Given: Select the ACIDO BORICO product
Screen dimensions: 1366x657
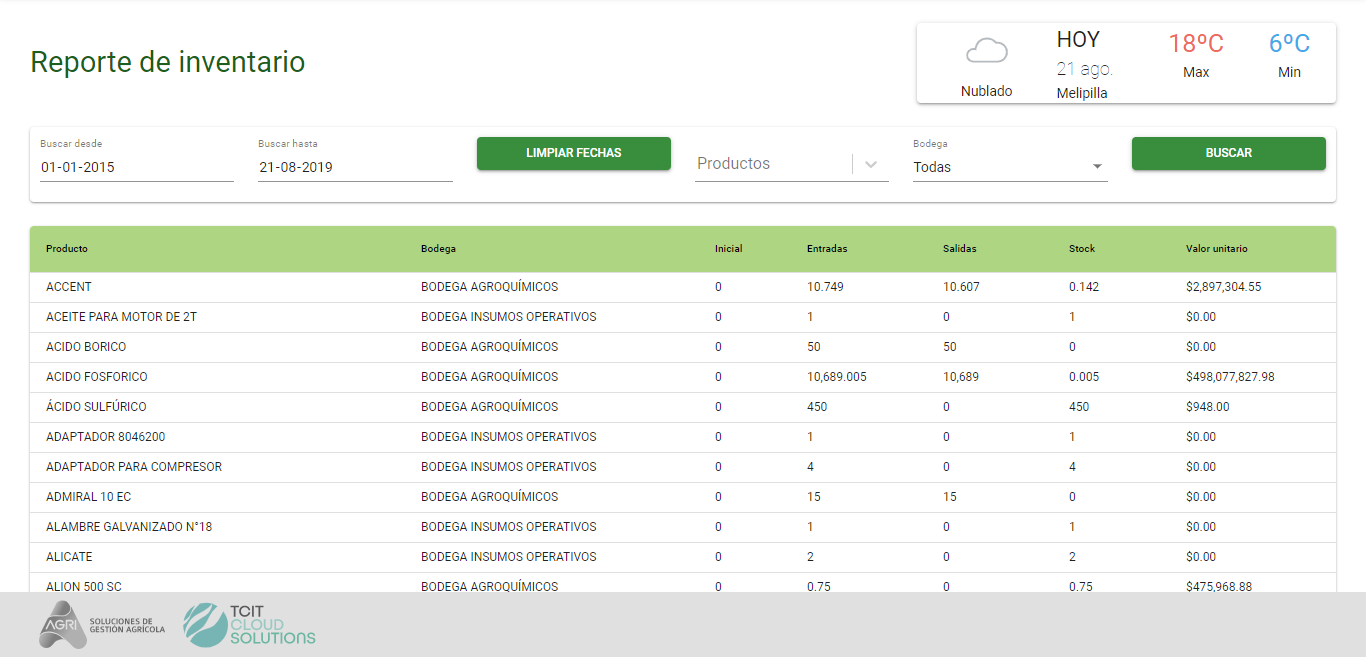Looking at the screenshot, I should point(86,347).
